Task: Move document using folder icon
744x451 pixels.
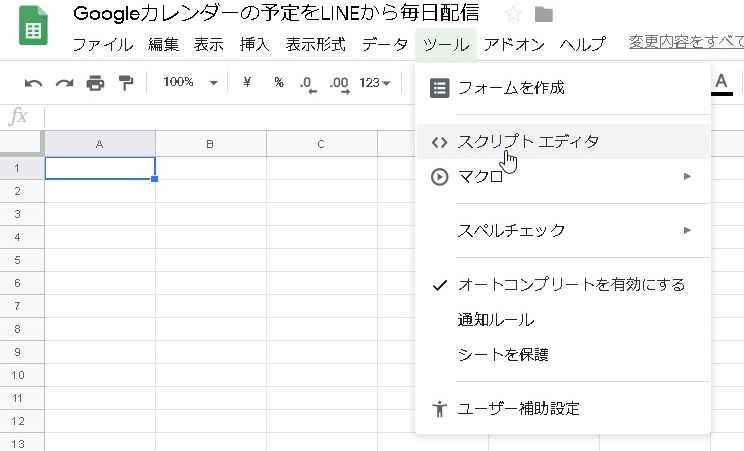Action: tap(543, 14)
